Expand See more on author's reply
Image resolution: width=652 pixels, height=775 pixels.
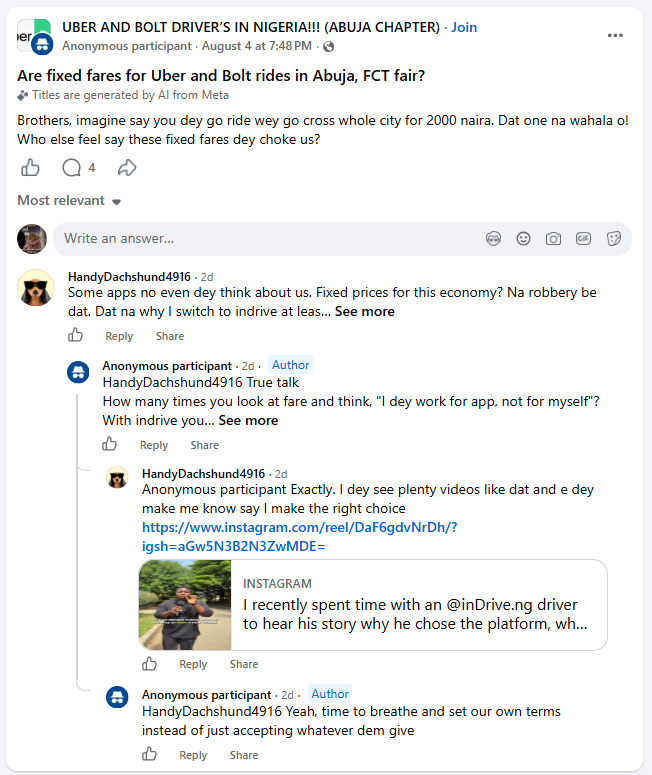click(248, 421)
